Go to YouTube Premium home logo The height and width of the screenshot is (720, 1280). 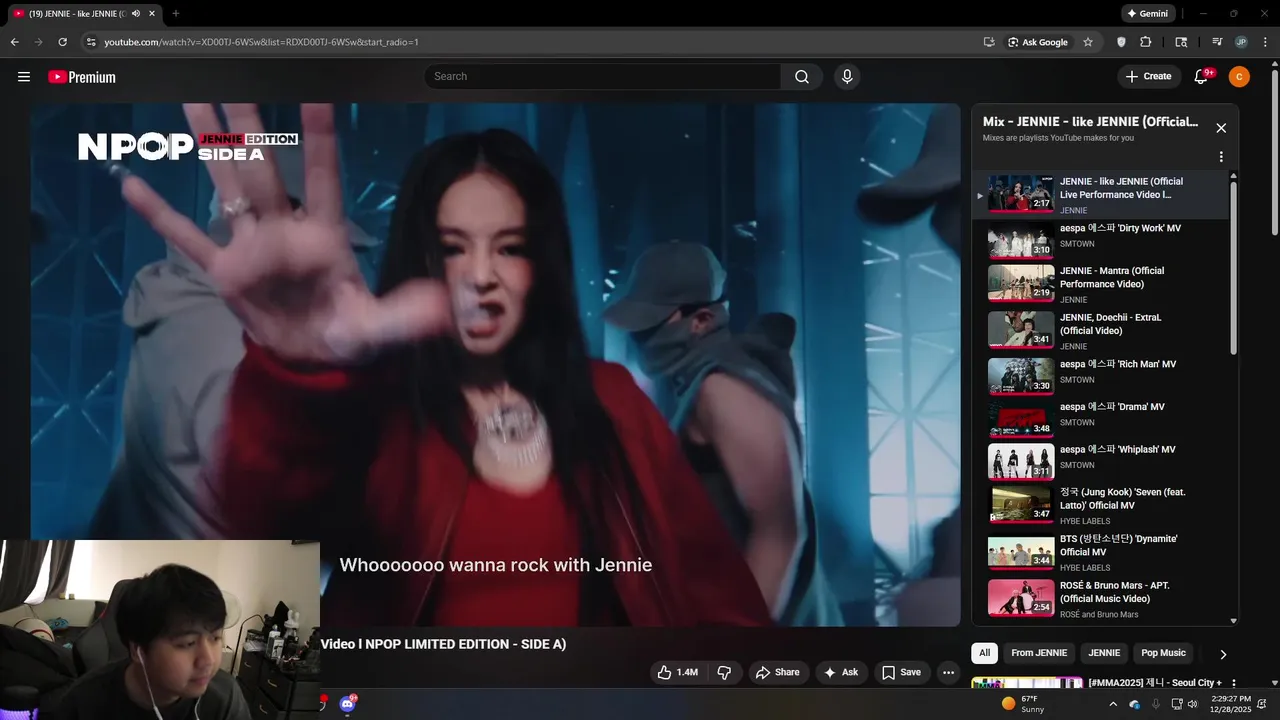point(82,77)
